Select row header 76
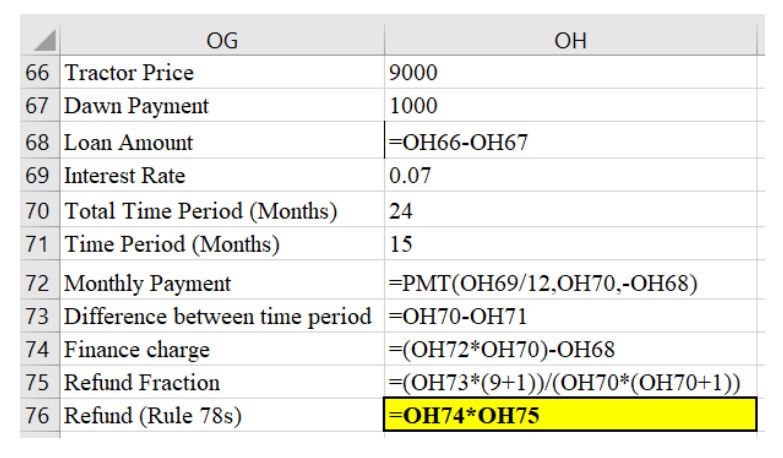The image size is (783, 458). [x=40, y=415]
